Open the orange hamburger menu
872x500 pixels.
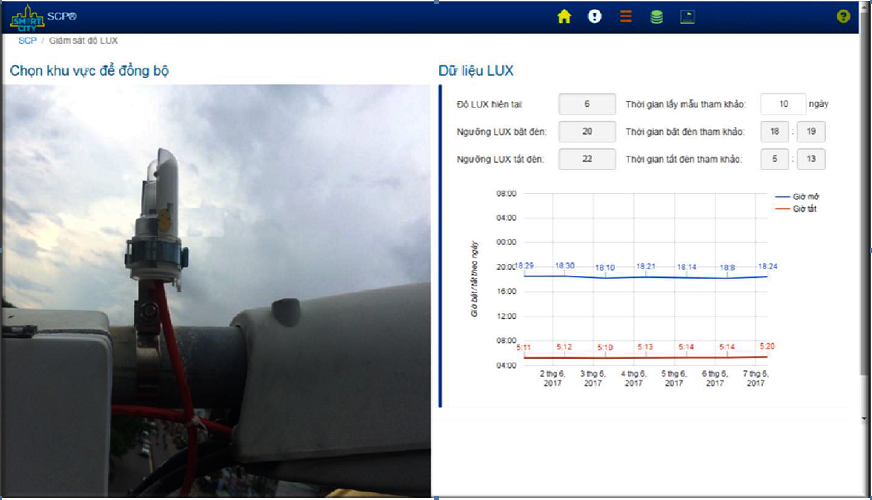coord(626,16)
